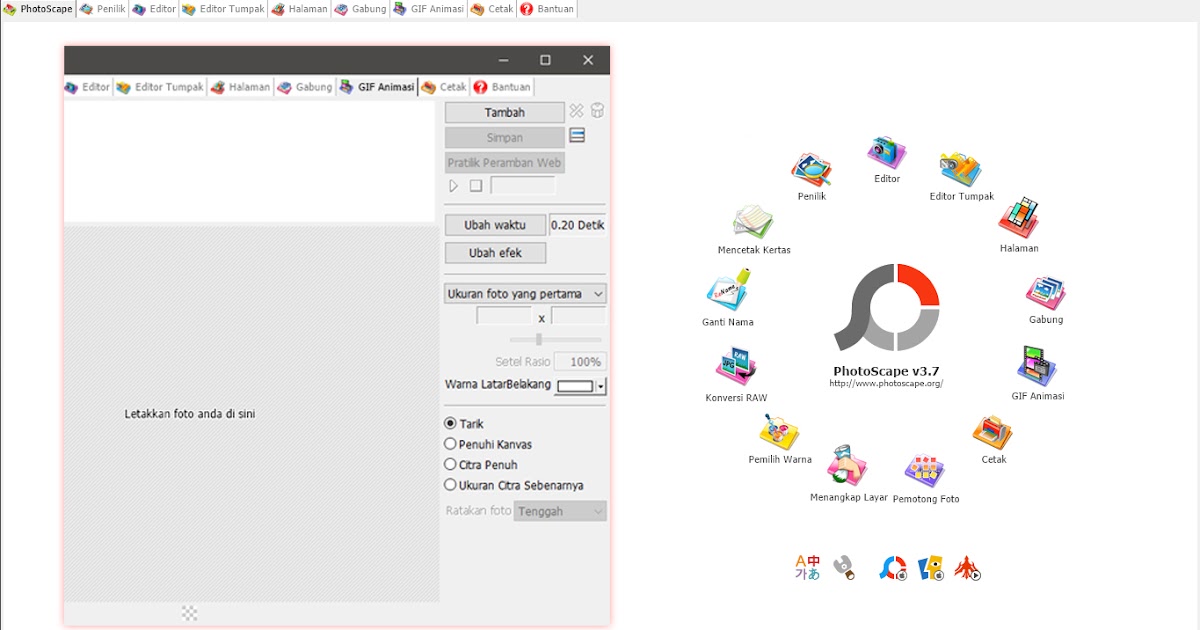Open the Halaman icon in the circular menu
The height and width of the screenshot is (630, 1200).
(x=1019, y=219)
